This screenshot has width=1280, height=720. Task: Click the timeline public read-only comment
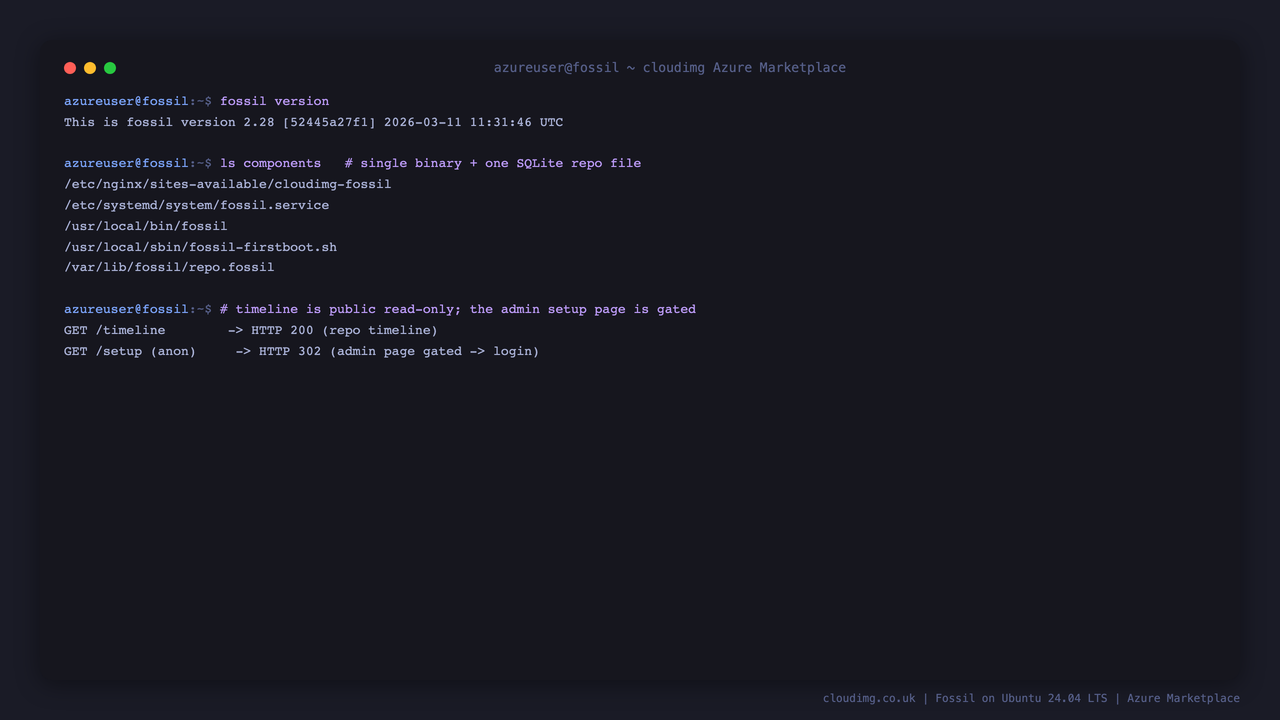(x=458, y=309)
